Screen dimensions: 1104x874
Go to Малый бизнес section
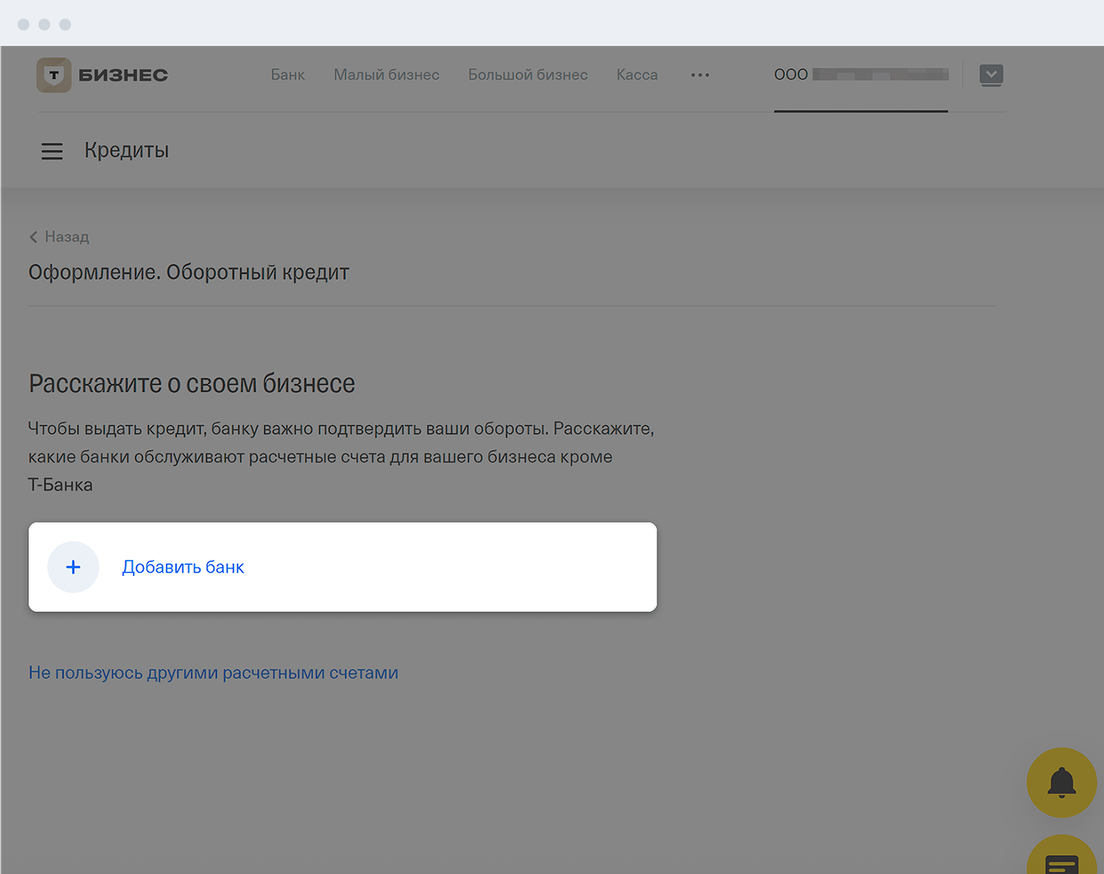[x=387, y=75]
